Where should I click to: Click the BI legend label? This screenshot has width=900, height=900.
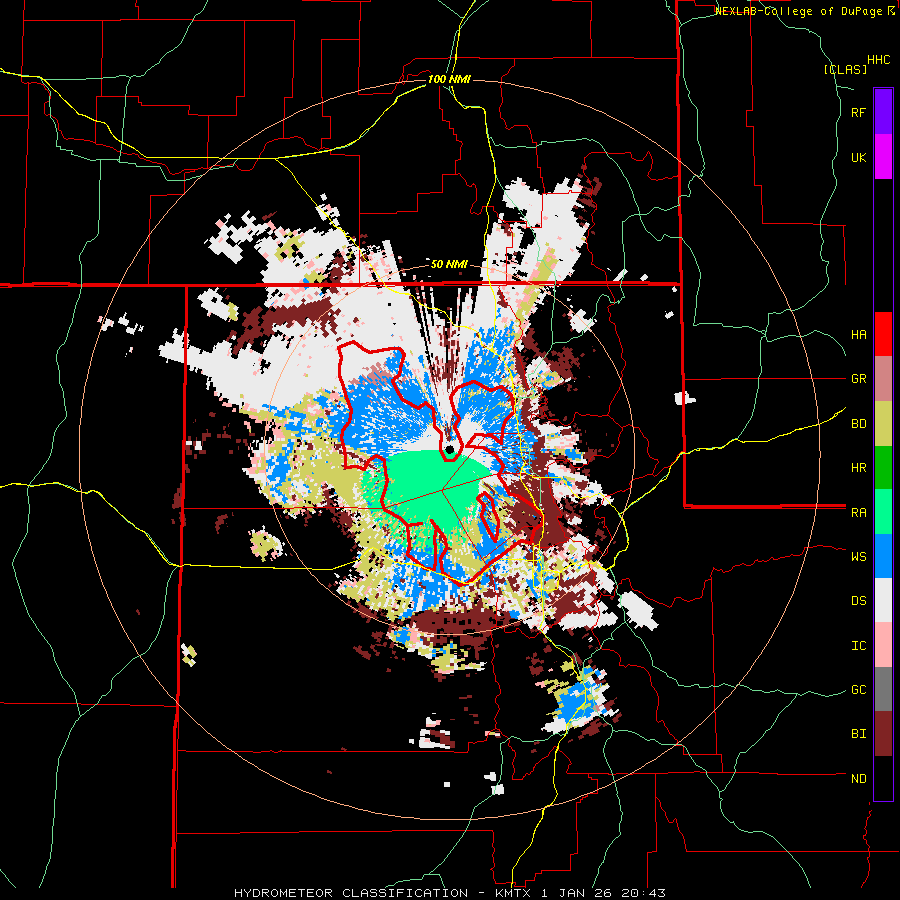(858, 734)
